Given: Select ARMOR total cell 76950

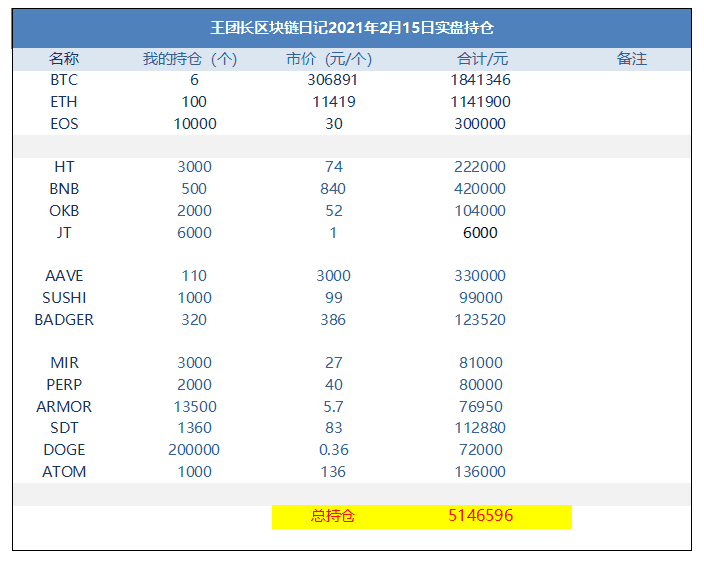Looking at the screenshot, I should pyautogui.click(x=481, y=407).
